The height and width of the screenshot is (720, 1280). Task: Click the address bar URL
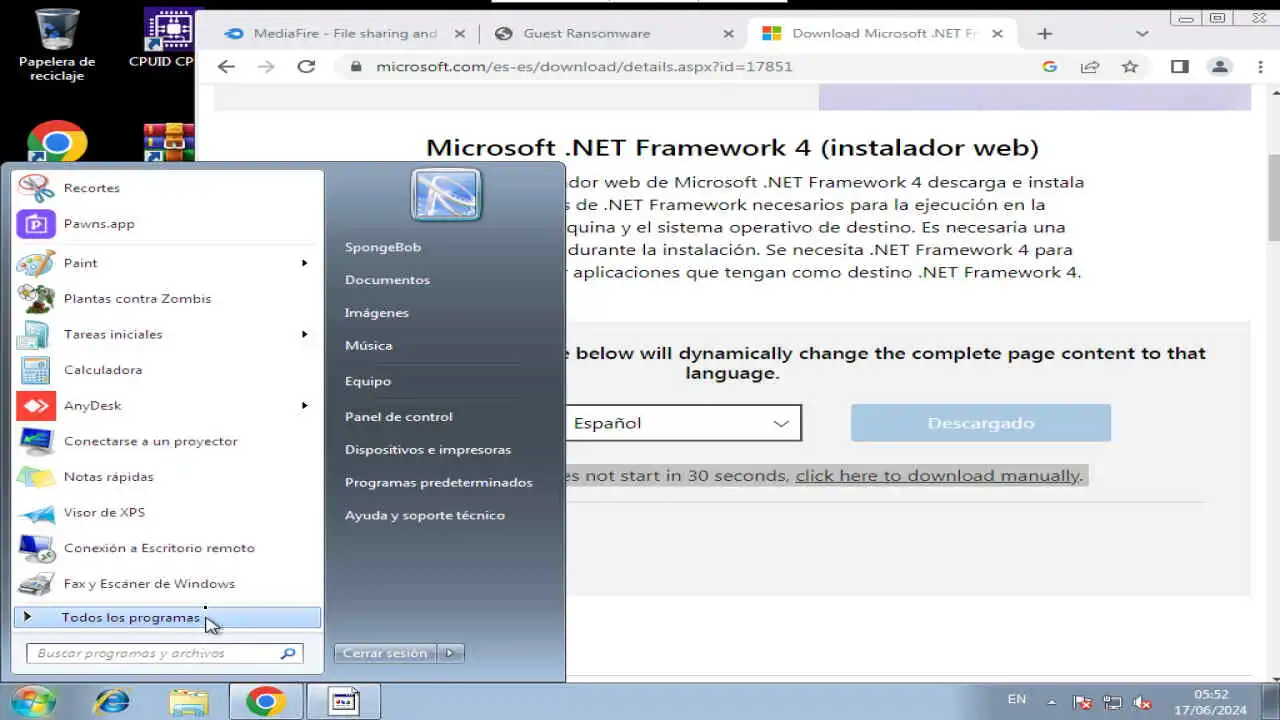[584, 67]
